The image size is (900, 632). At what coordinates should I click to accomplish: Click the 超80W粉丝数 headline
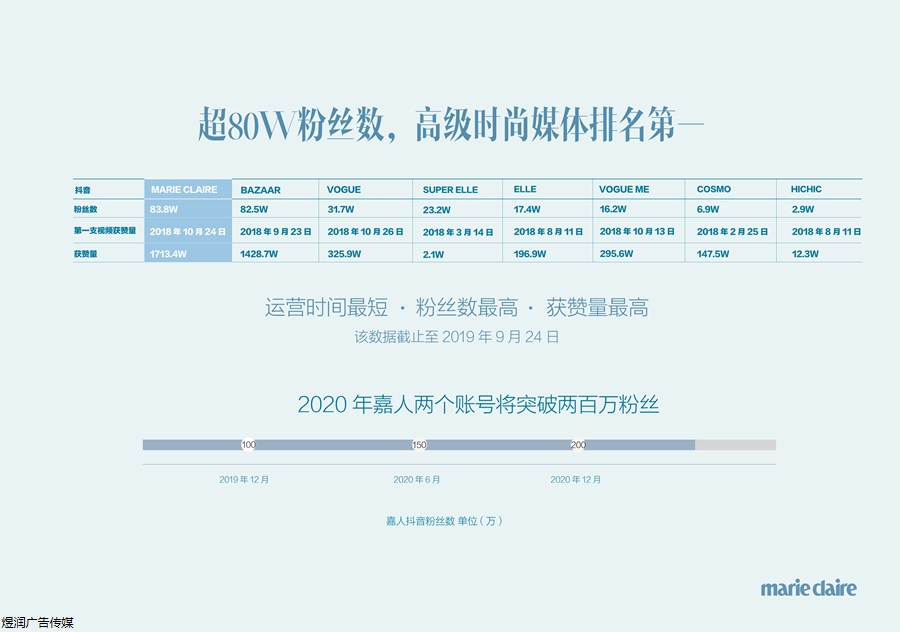(451, 125)
